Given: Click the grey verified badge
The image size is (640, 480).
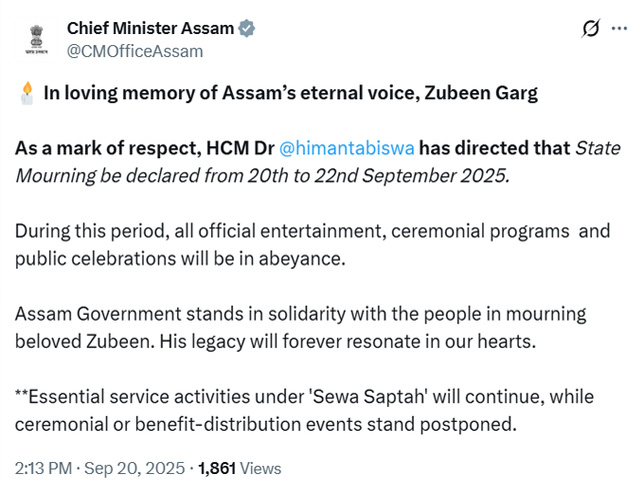Looking at the screenshot, I should (x=247, y=29).
